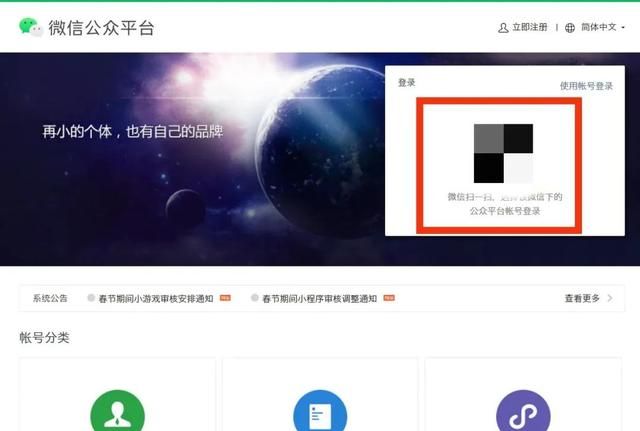This screenshot has height=431, width=640.
Task: Click the login QR code image
Action: (503, 153)
